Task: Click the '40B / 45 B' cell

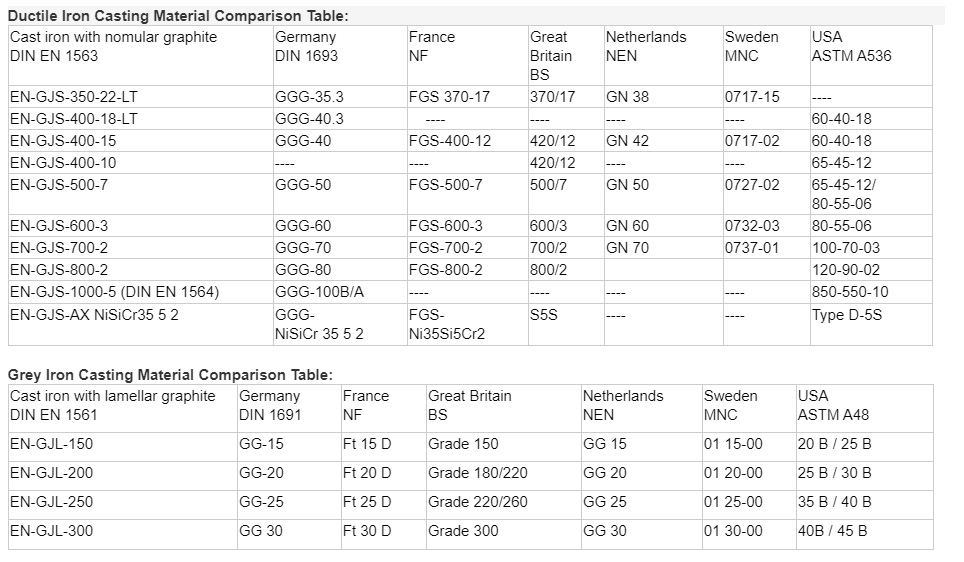Action: click(832, 531)
